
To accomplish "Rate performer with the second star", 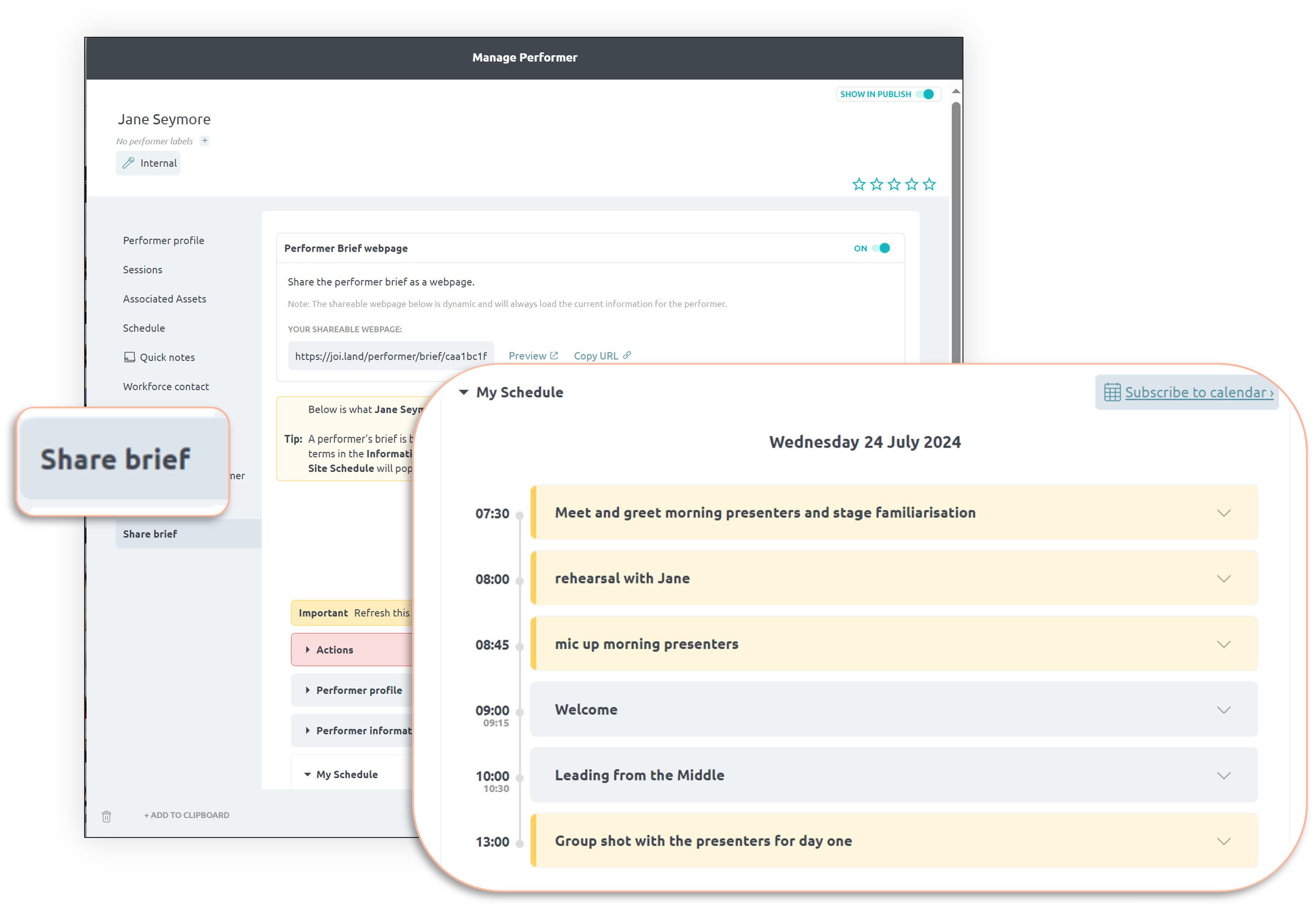I will coord(877,184).
